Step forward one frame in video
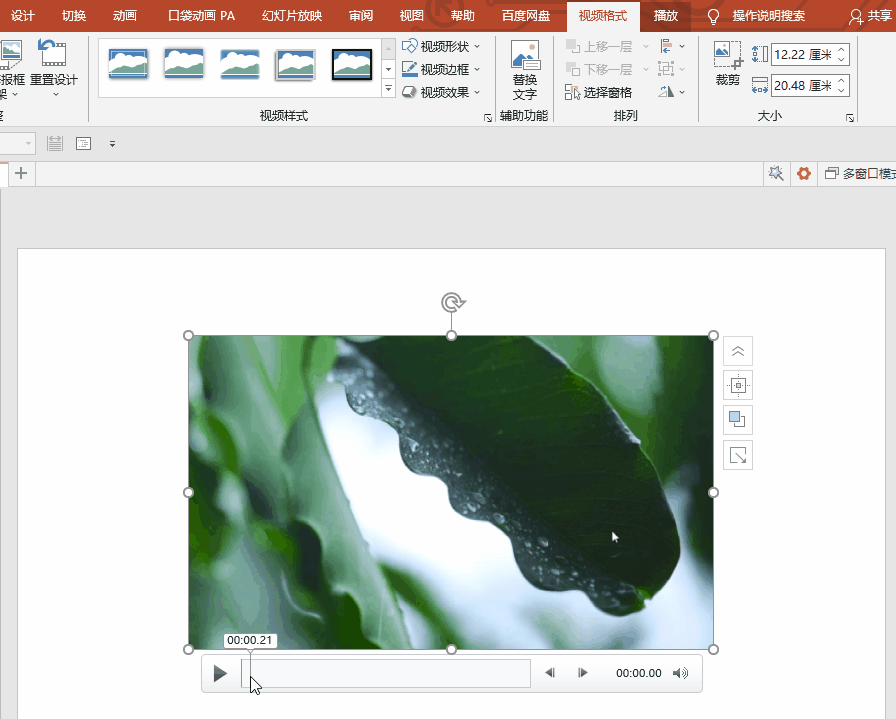896x719 pixels. click(582, 673)
